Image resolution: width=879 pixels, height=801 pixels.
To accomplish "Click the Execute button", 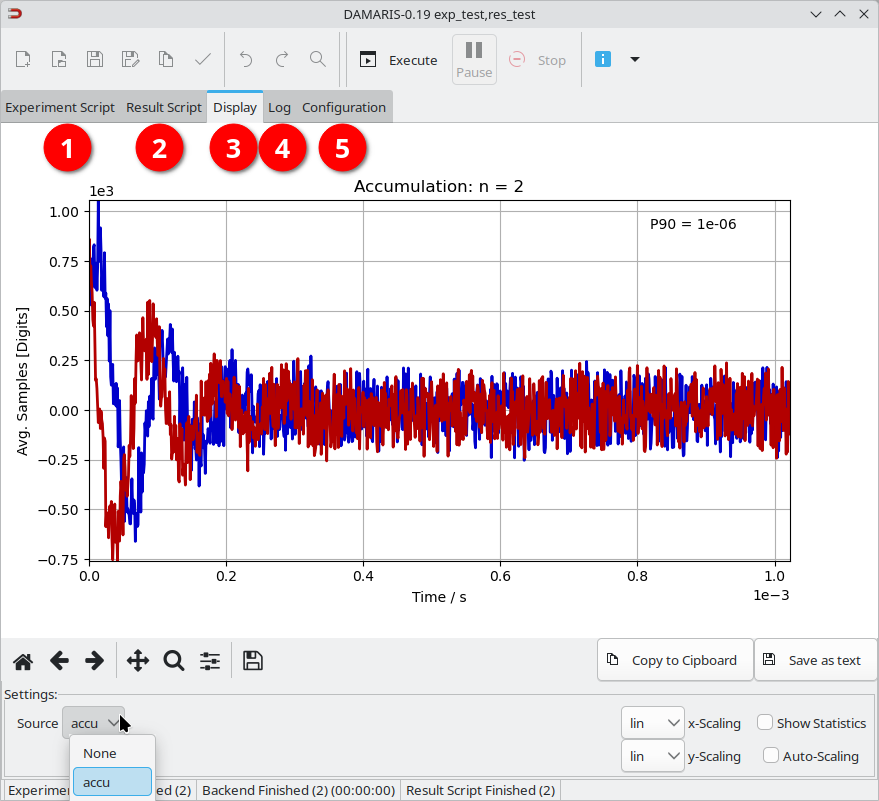I will coord(399,60).
